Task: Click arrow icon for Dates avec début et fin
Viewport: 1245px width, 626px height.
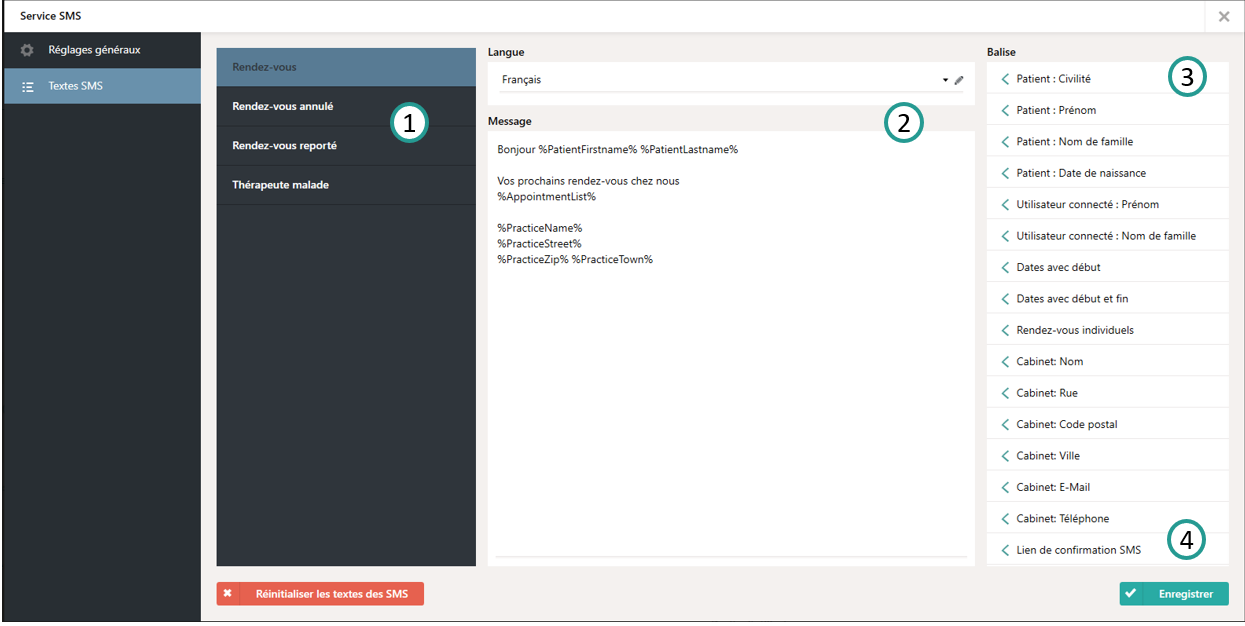Action: tap(1005, 299)
